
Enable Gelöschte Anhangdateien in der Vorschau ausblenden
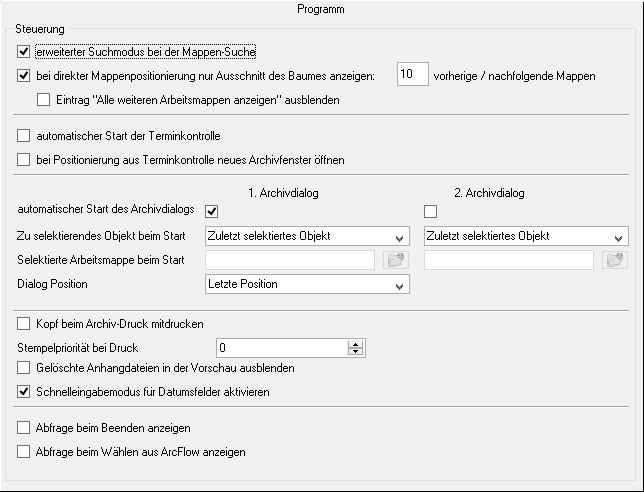(23, 368)
